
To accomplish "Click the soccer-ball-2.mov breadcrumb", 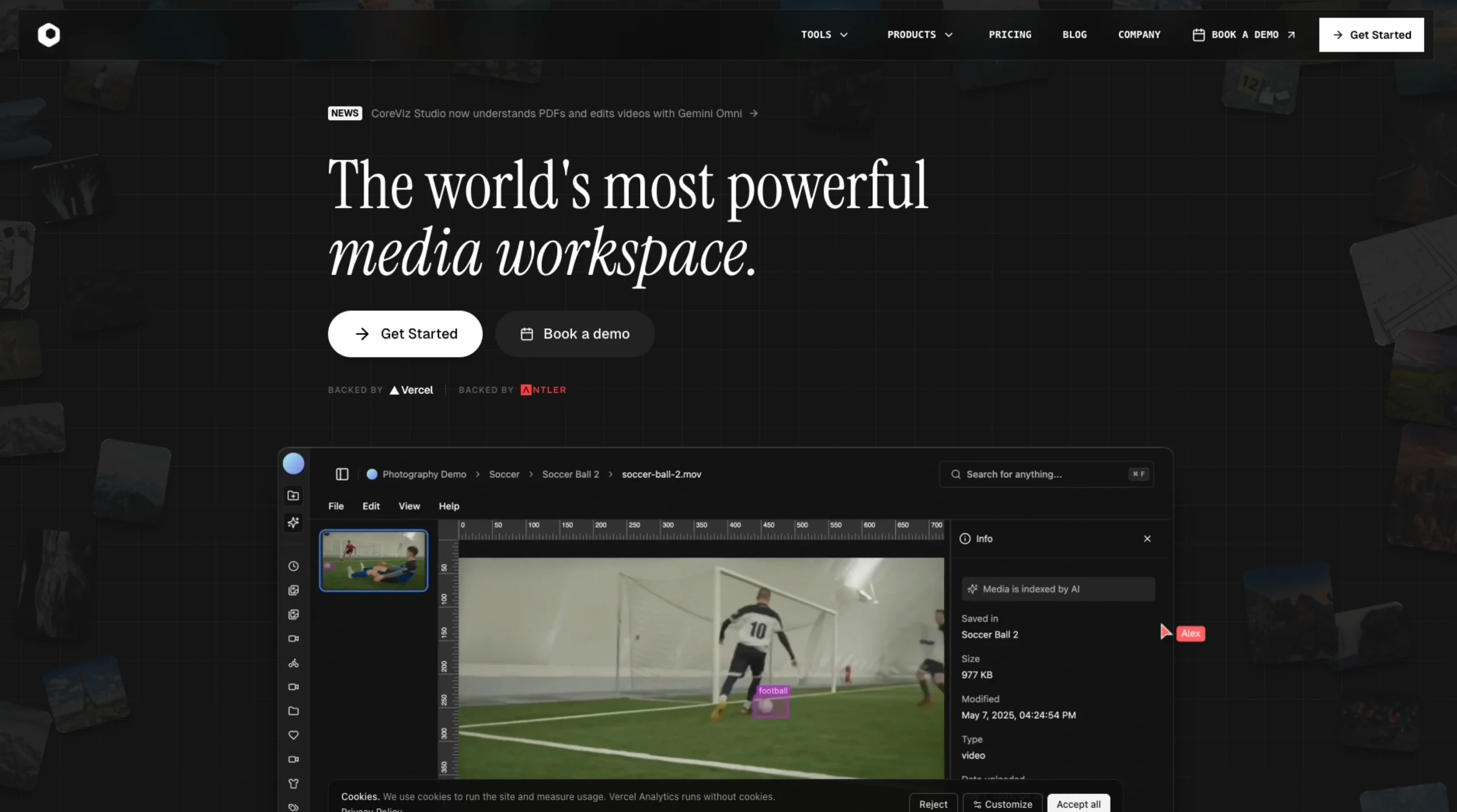I will point(661,474).
